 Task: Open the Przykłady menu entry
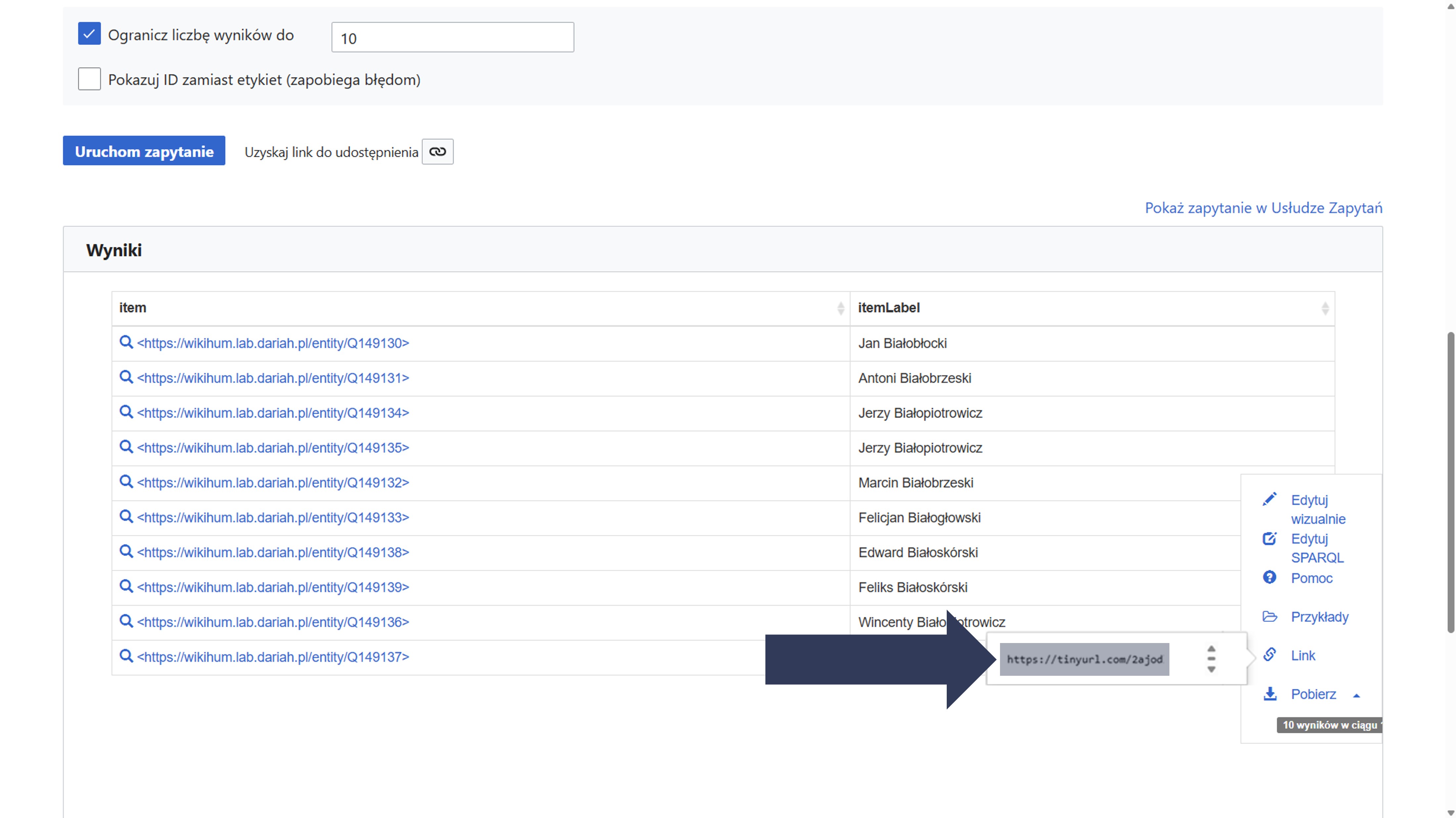tap(1319, 617)
